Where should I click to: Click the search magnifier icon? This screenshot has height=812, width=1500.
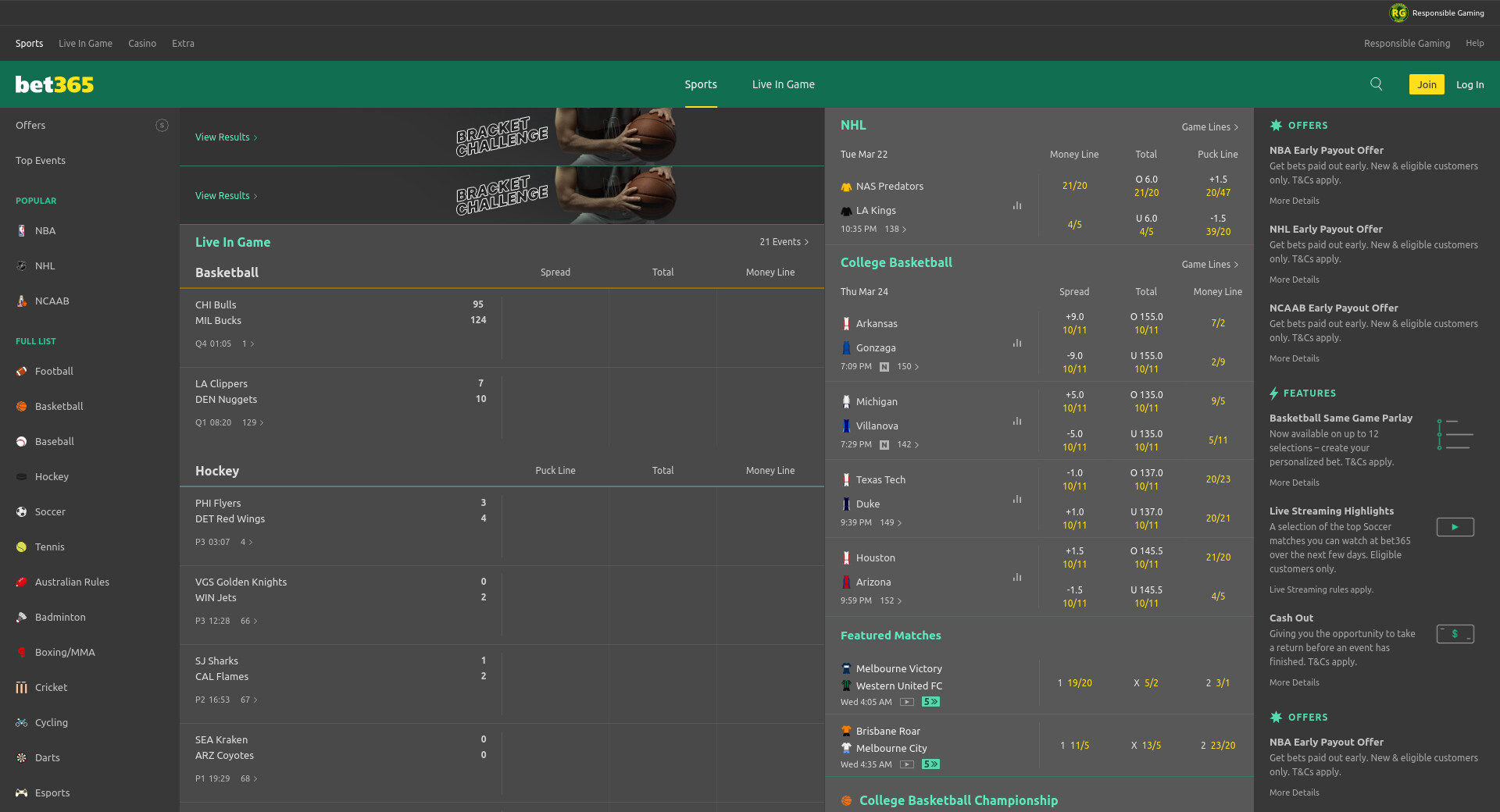click(1376, 84)
